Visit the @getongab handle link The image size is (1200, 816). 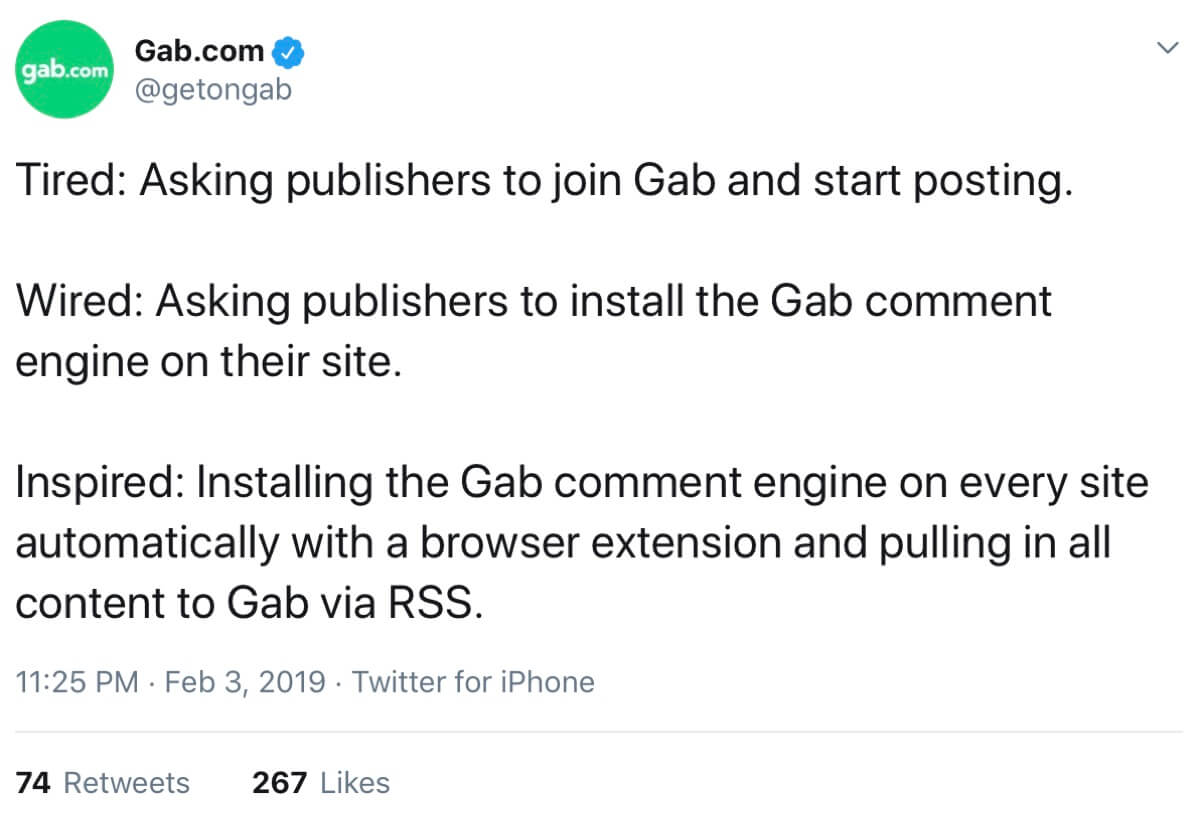coord(212,92)
